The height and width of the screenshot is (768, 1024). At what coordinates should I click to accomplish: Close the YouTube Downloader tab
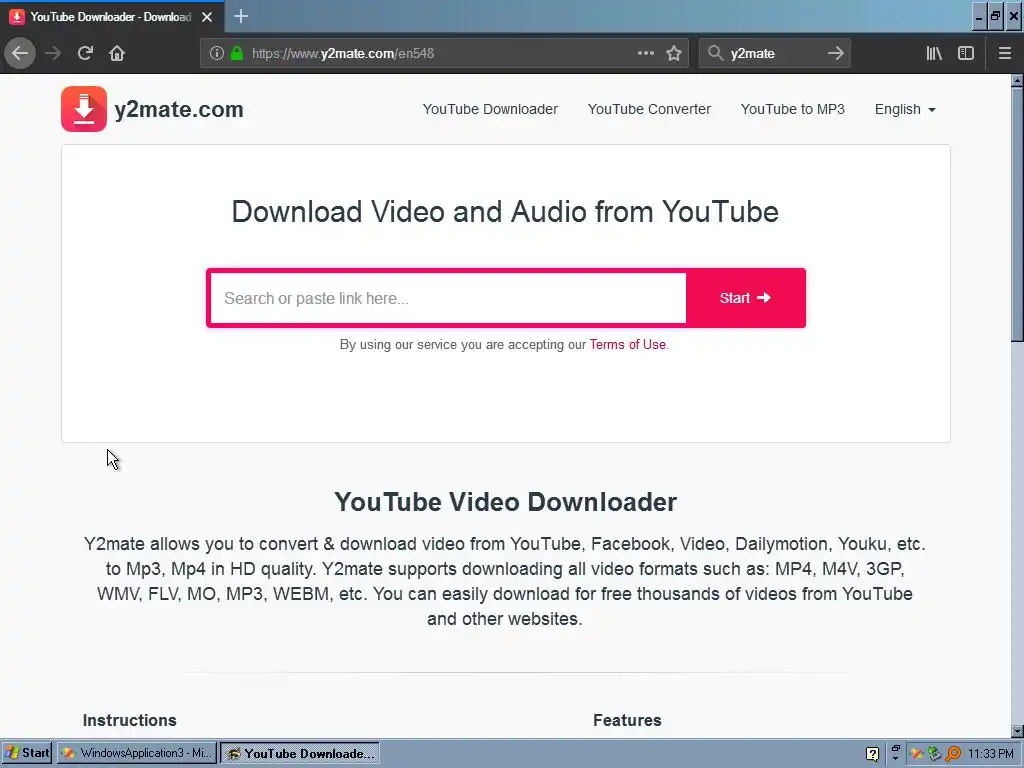click(207, 17)
